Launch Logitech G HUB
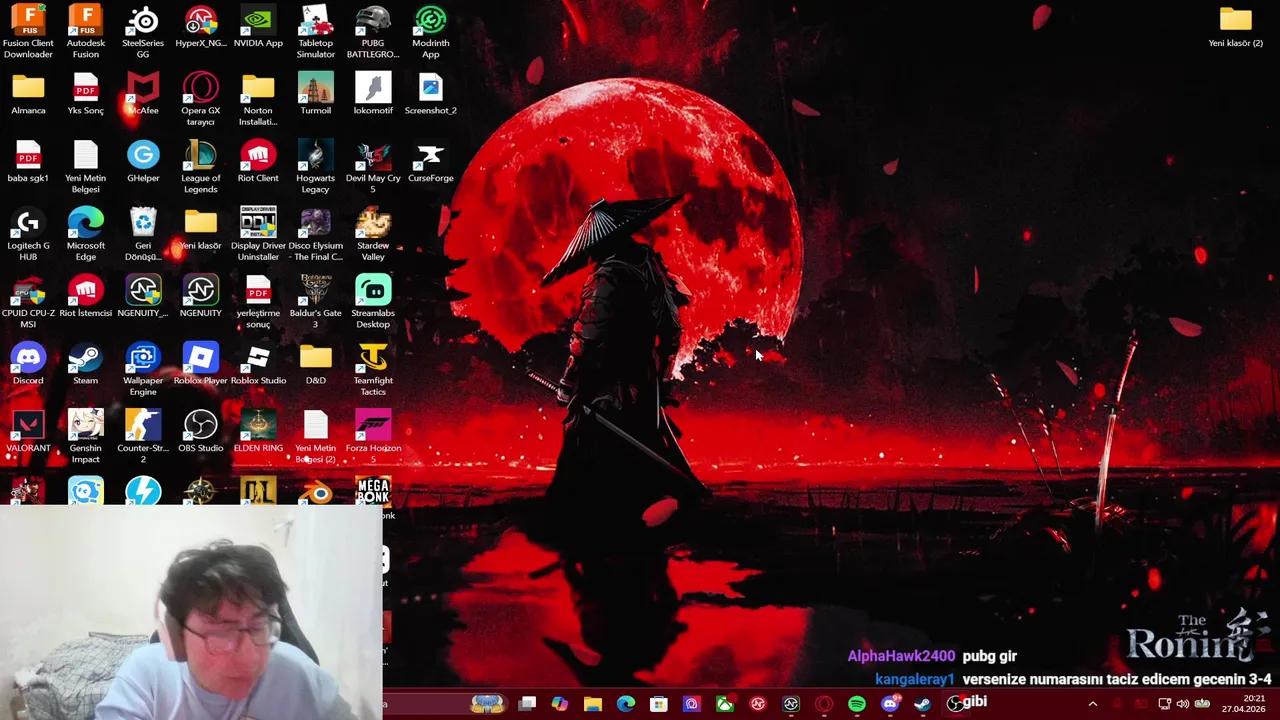 click(x=28, y=234)
